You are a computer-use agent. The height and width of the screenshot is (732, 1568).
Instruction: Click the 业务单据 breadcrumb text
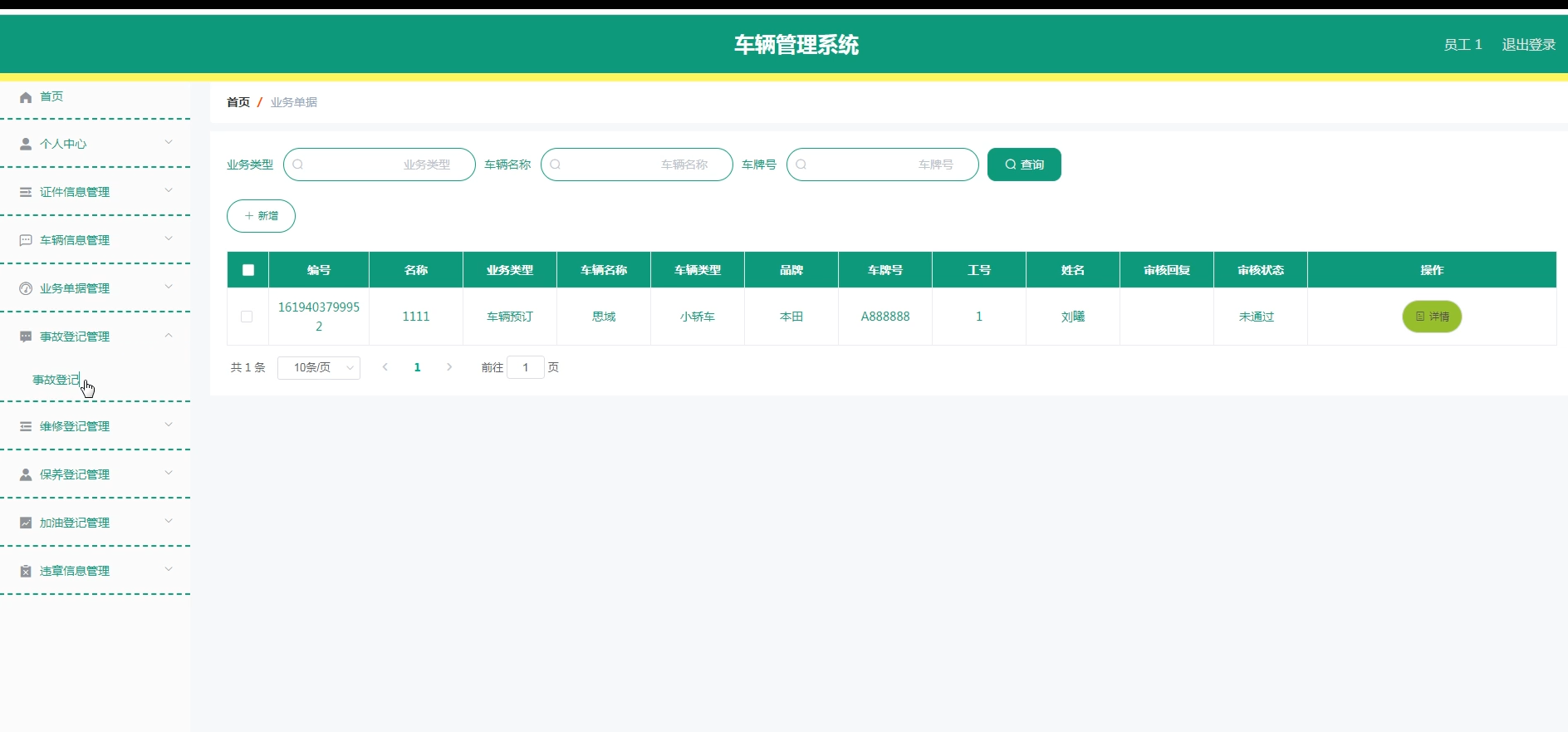click(x=294, y=102)
